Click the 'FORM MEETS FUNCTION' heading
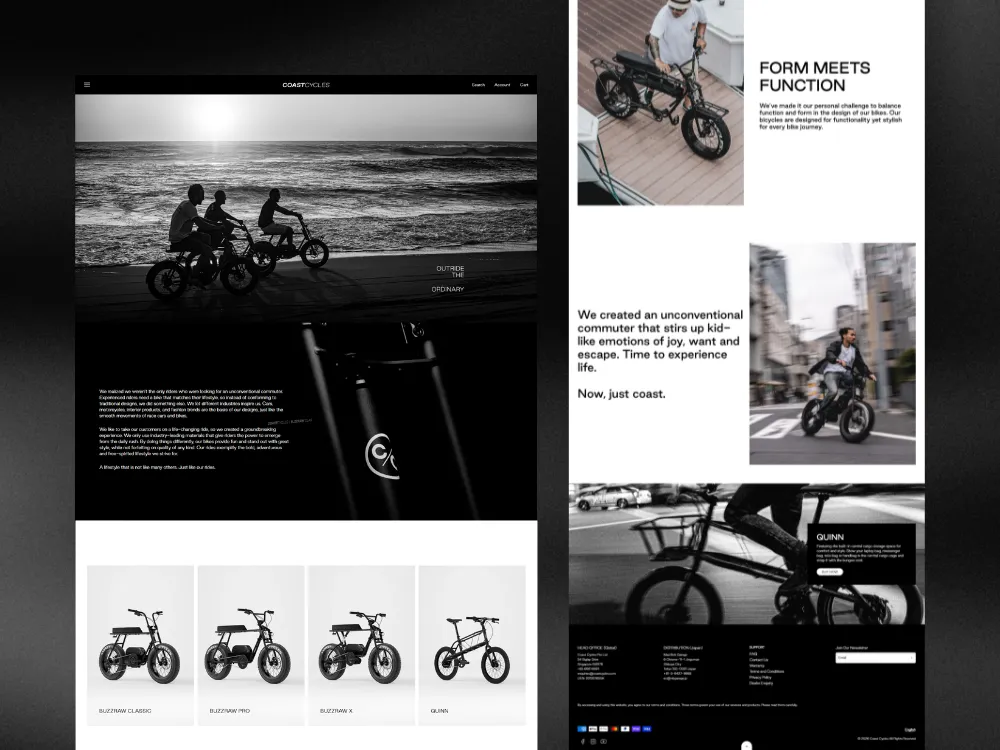 (x=814, y=77)
